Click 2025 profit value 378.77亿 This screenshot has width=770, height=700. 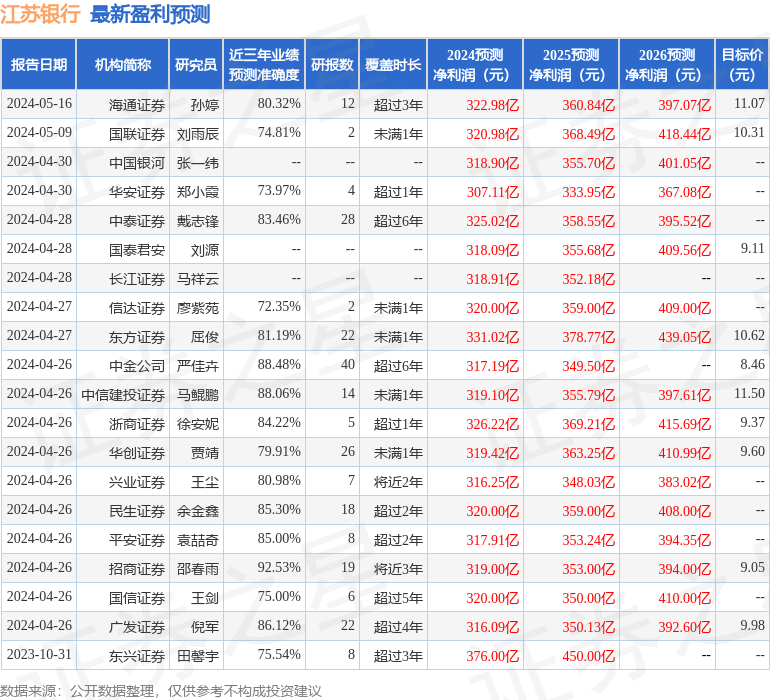pos(588,336)
